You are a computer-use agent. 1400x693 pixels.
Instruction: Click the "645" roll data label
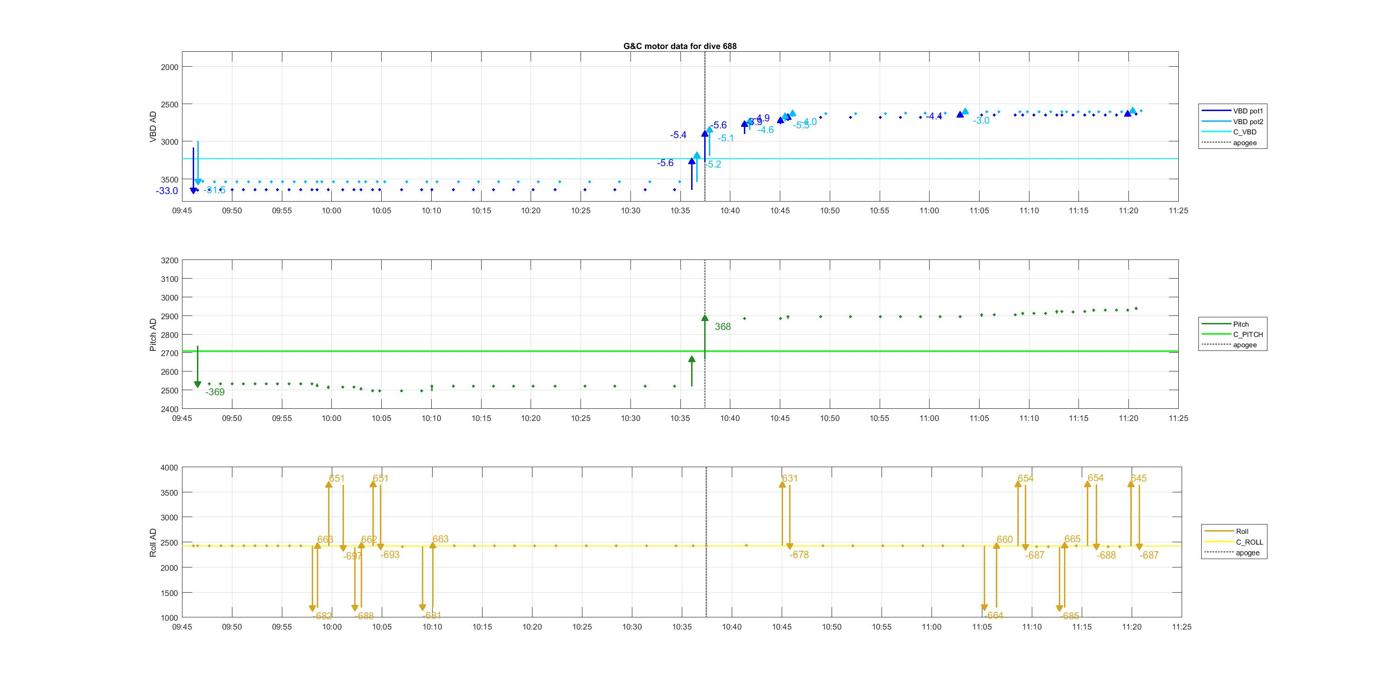[1139, 479]
